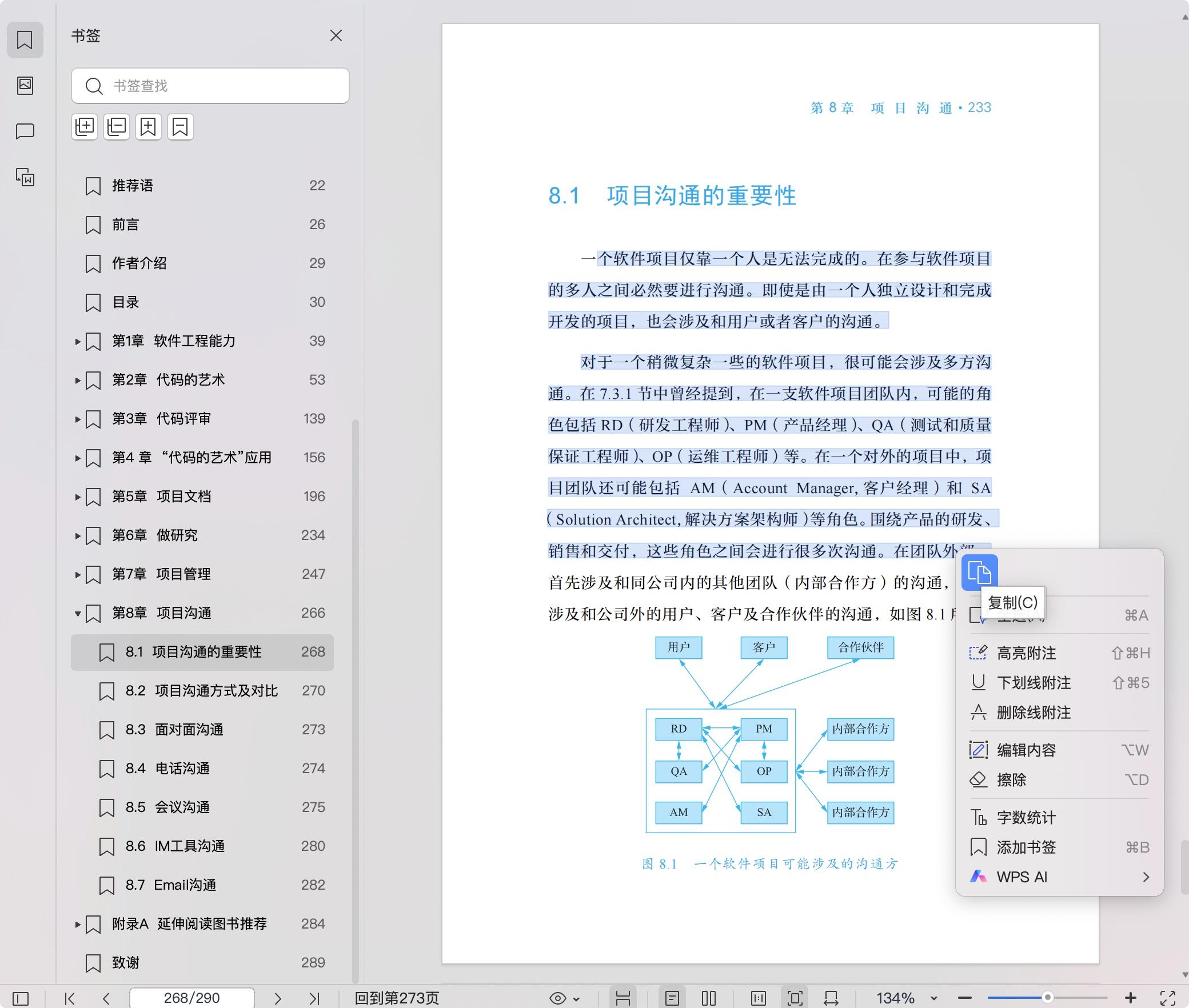Open bookmark 8.3 面对面沟通
1189x1008 pixels.
189,730
